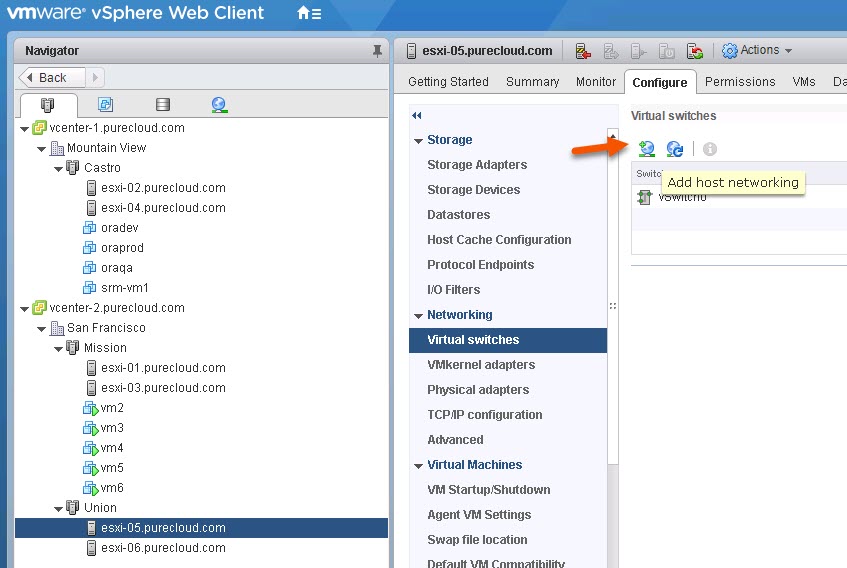
Task: Switch to the Summary tab
Action: 533,82
